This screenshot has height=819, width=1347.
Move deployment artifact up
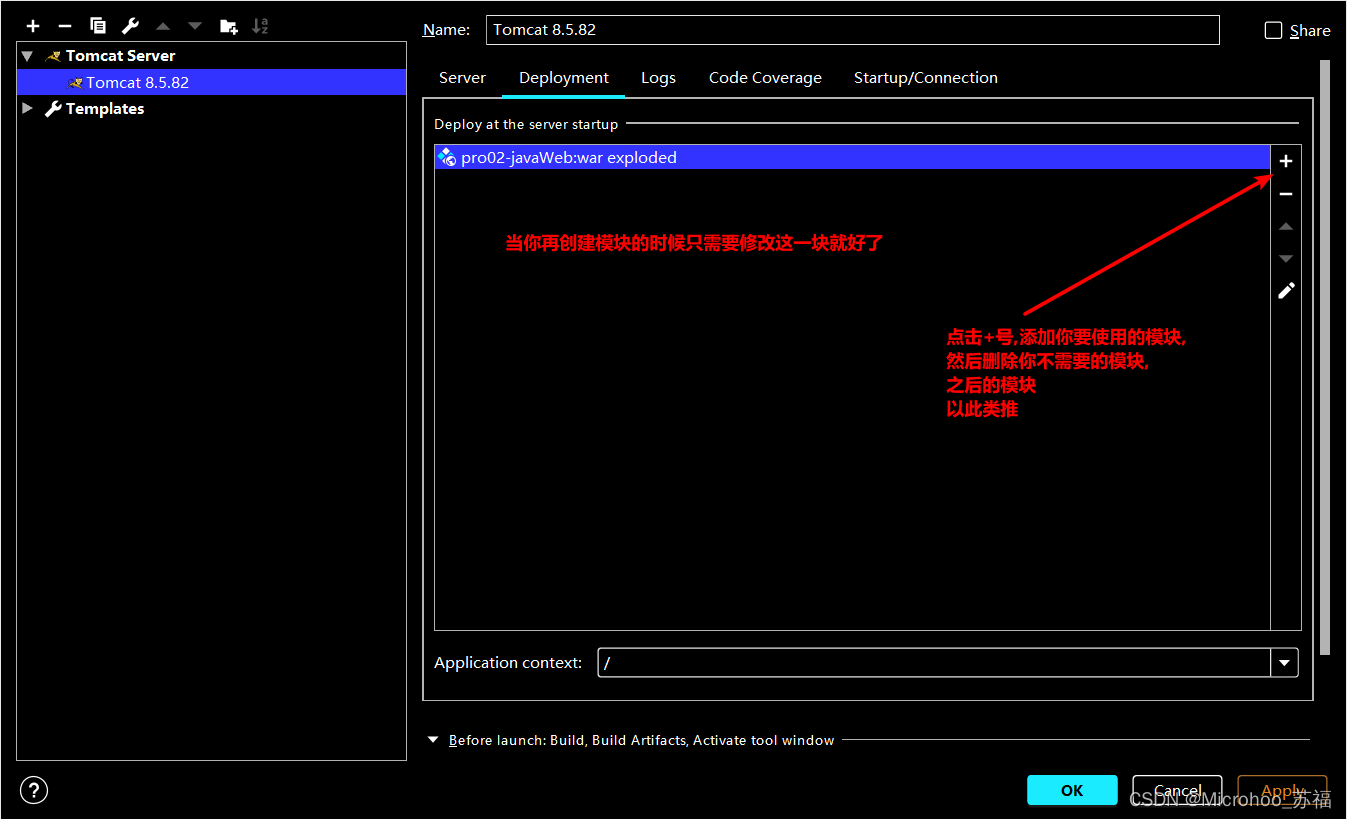[x=1286, y=227]
